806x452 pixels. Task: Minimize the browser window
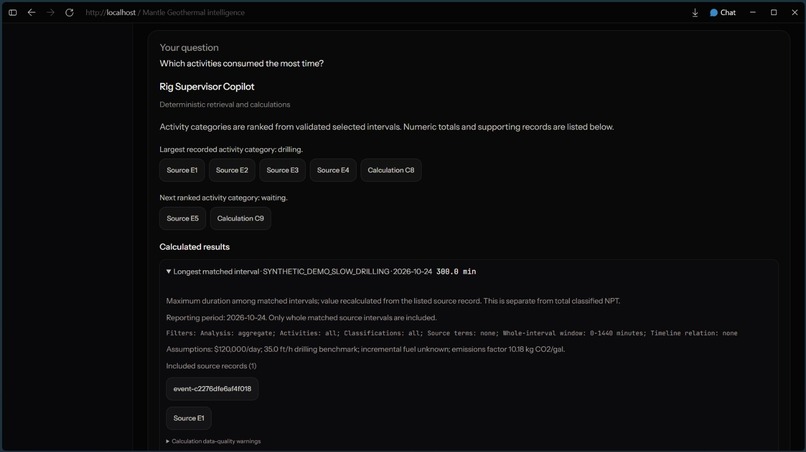(x=753, y=12)
